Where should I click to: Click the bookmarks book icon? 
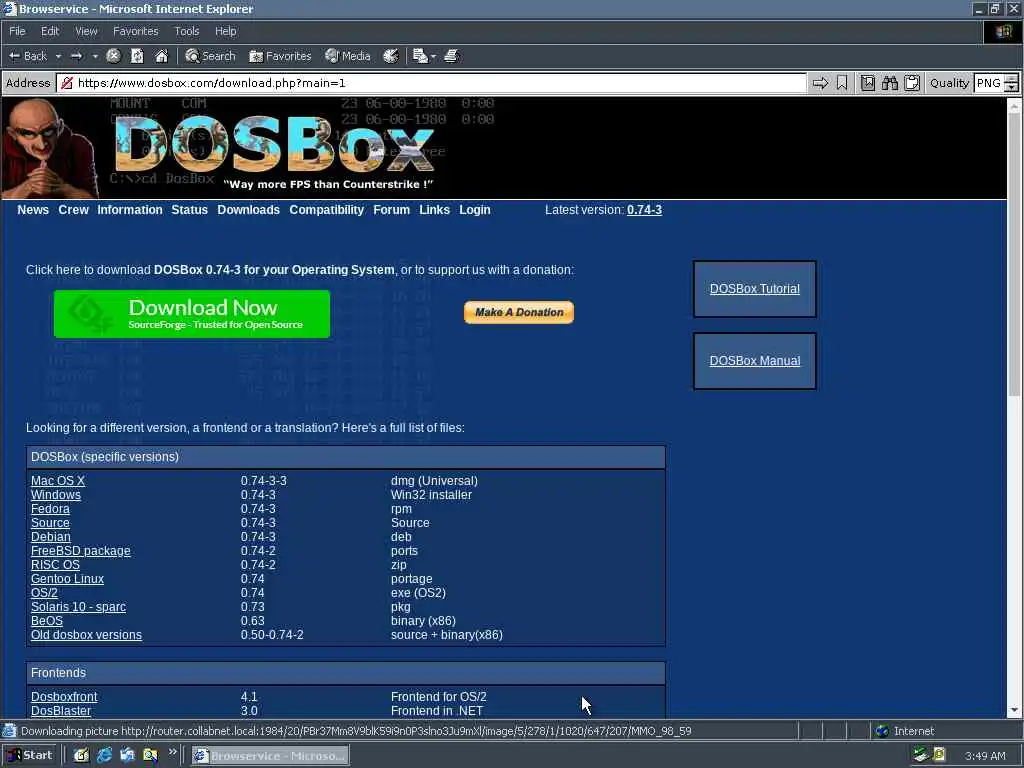868,83
